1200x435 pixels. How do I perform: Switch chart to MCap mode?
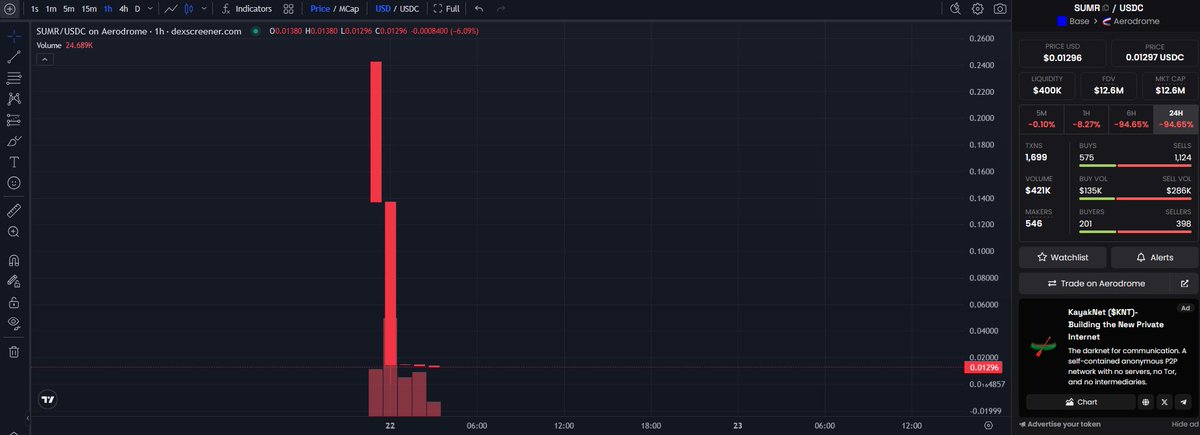(349, 9)
